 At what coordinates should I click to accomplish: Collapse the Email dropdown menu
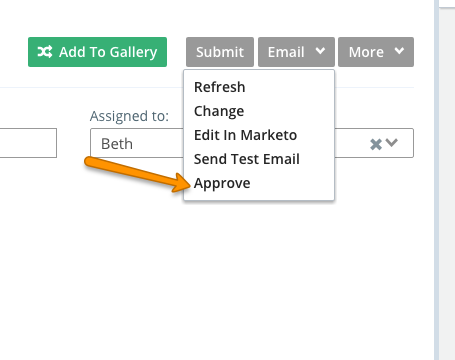coord(296,52)
